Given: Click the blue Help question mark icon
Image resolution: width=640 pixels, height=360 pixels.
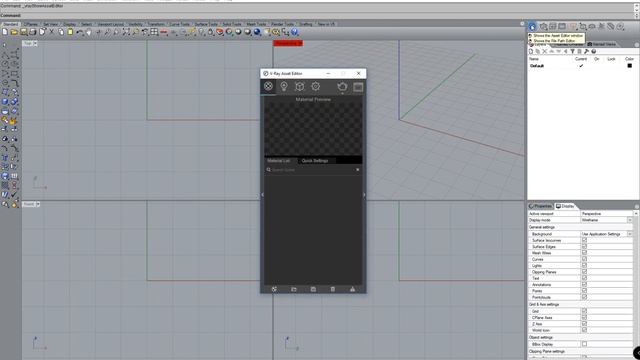Looking at the screenshot, I should click(x=294, y=32).
